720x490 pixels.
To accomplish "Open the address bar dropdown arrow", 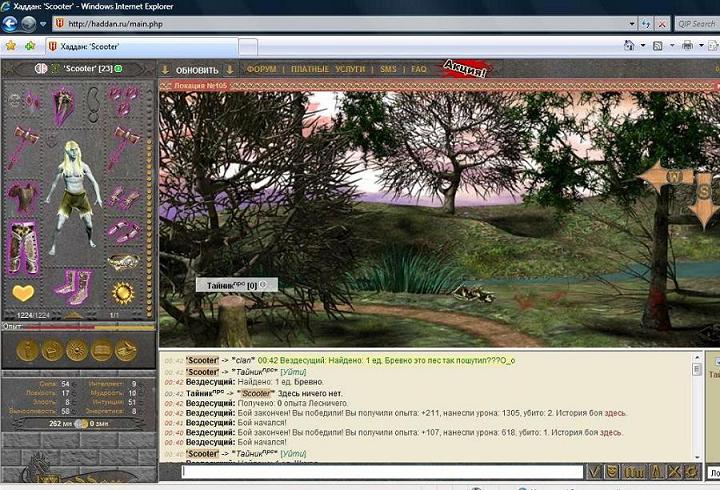I will (631, 24).
